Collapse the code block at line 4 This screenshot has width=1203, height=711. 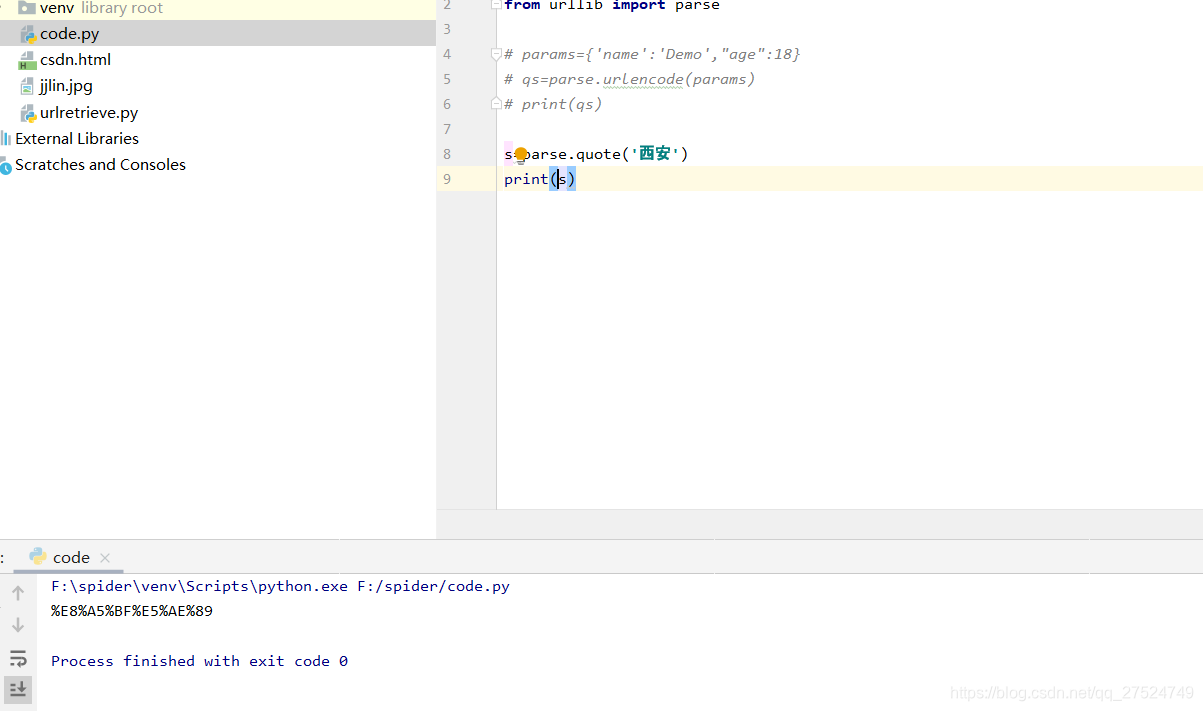[x=496, y=54]
